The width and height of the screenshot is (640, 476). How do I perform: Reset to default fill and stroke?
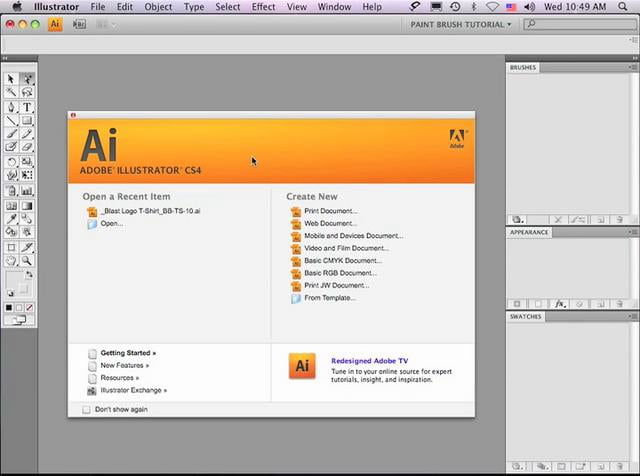(x=10, y=293)
